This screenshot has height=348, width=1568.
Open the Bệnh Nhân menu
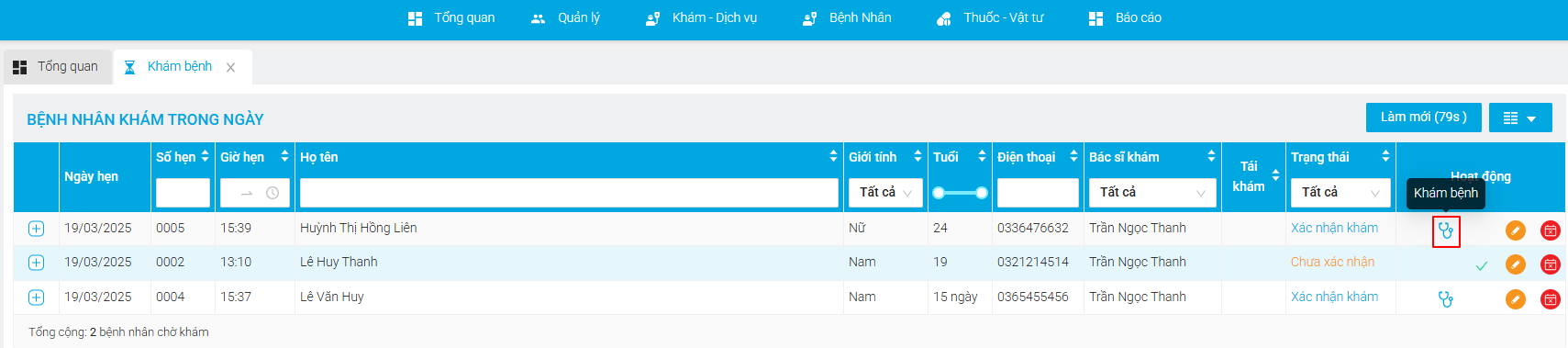click(847, 17)
